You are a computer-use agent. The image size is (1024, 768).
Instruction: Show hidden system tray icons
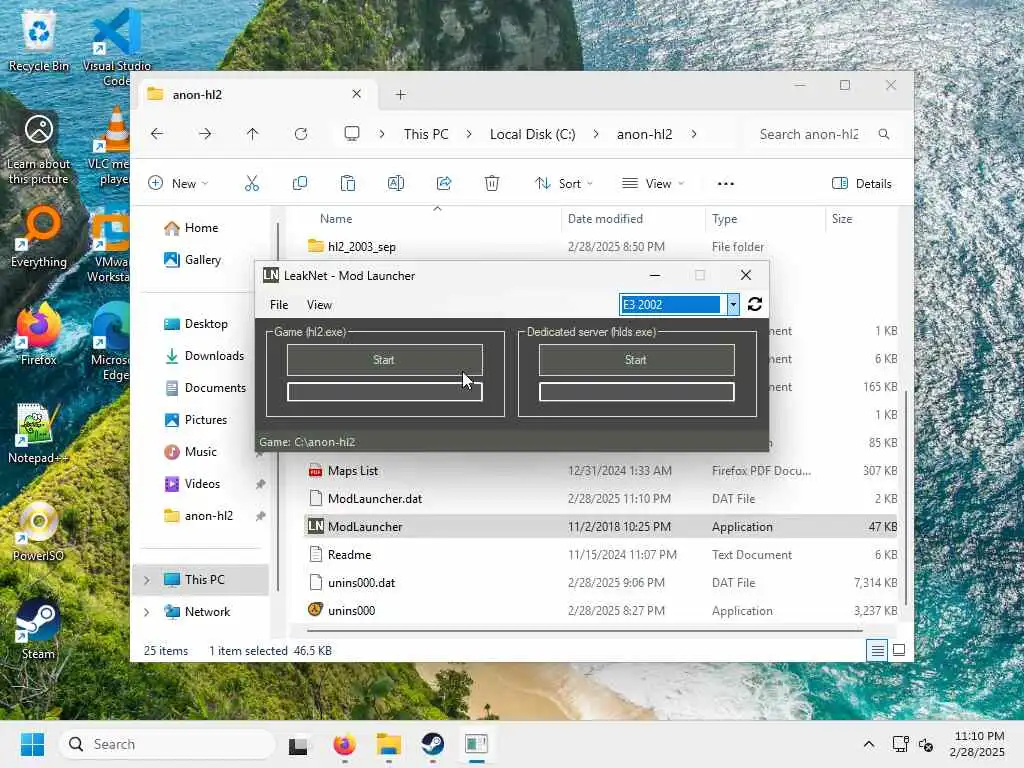(869, 744)
